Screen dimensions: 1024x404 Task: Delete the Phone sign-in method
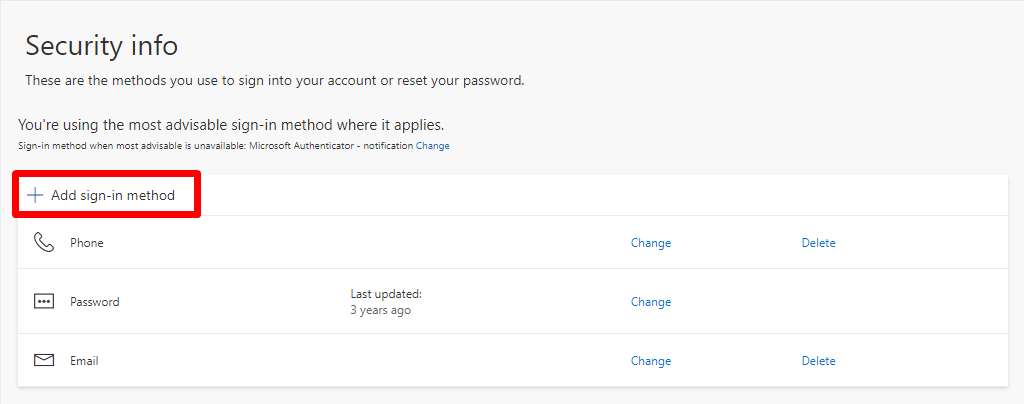click(x=818, y=243)
